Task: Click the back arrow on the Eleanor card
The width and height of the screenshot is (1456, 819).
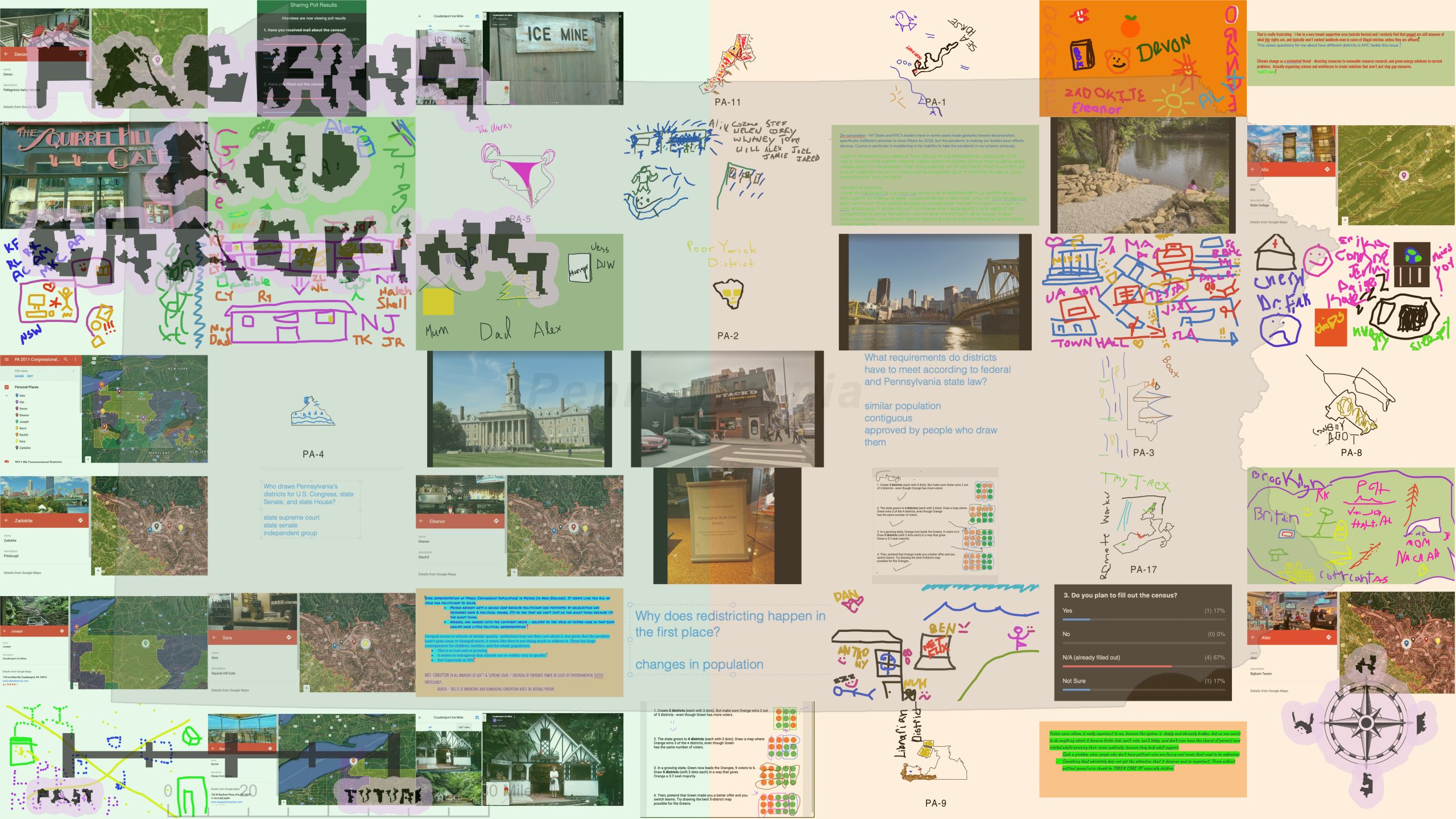Action: tap(421, 521)
